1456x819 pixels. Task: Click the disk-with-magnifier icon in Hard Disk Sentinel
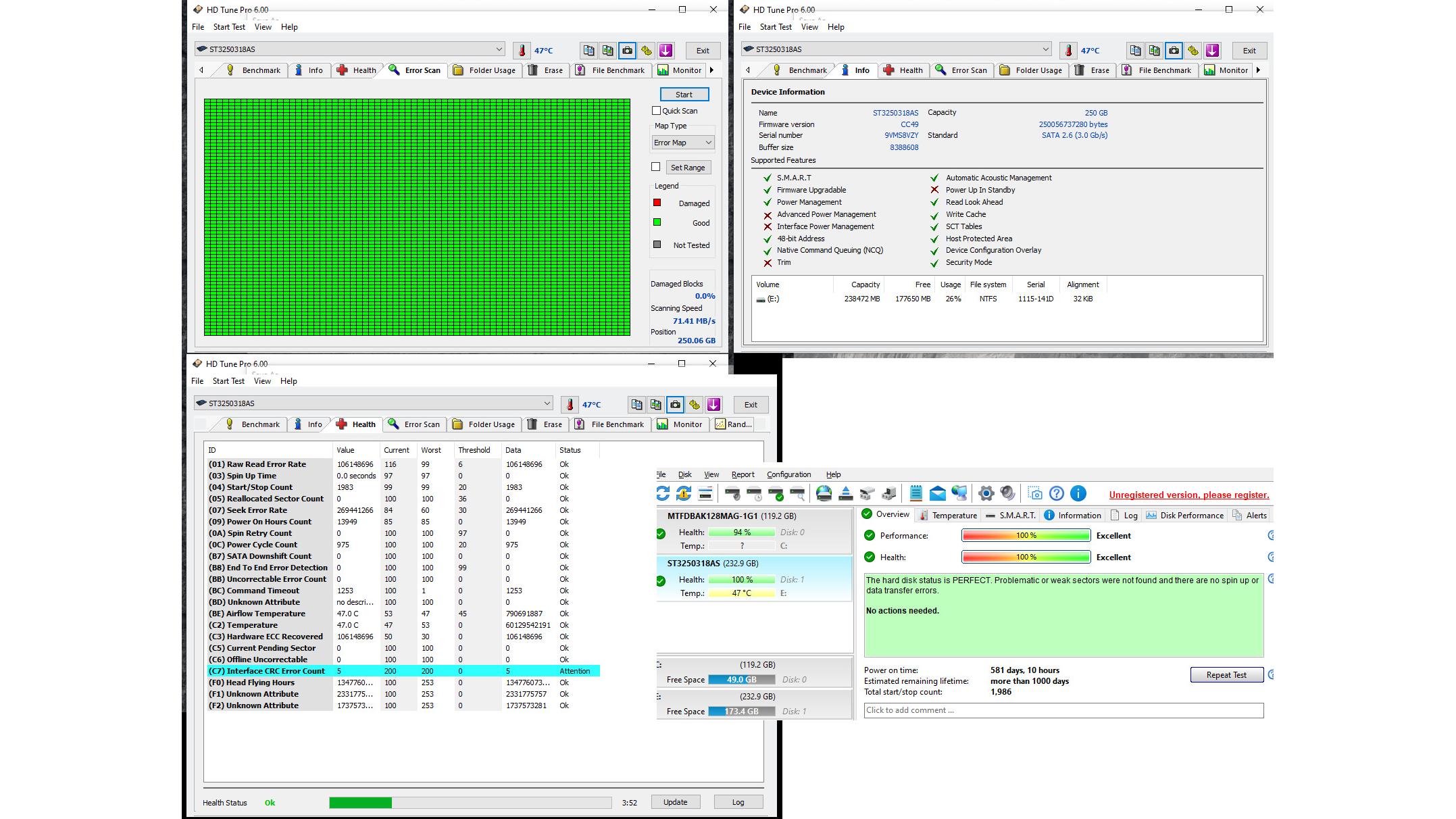[797, 494]
